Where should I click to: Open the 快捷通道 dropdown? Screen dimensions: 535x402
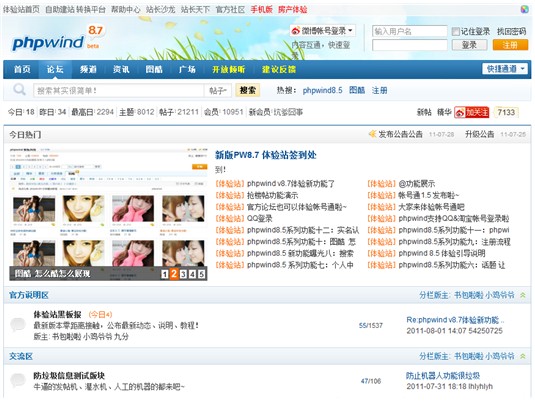pyautogui.click(x=505, y=69)
